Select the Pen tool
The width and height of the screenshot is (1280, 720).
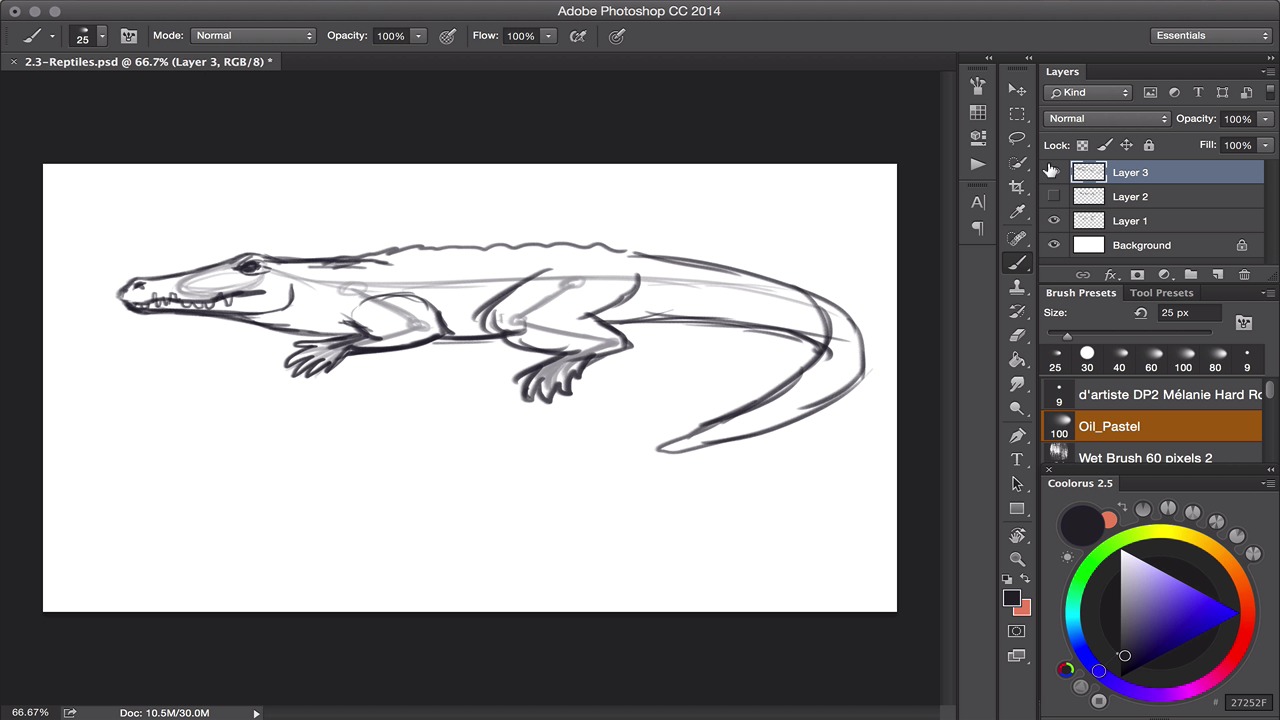pyautogui.click(x=1017, y=435)
